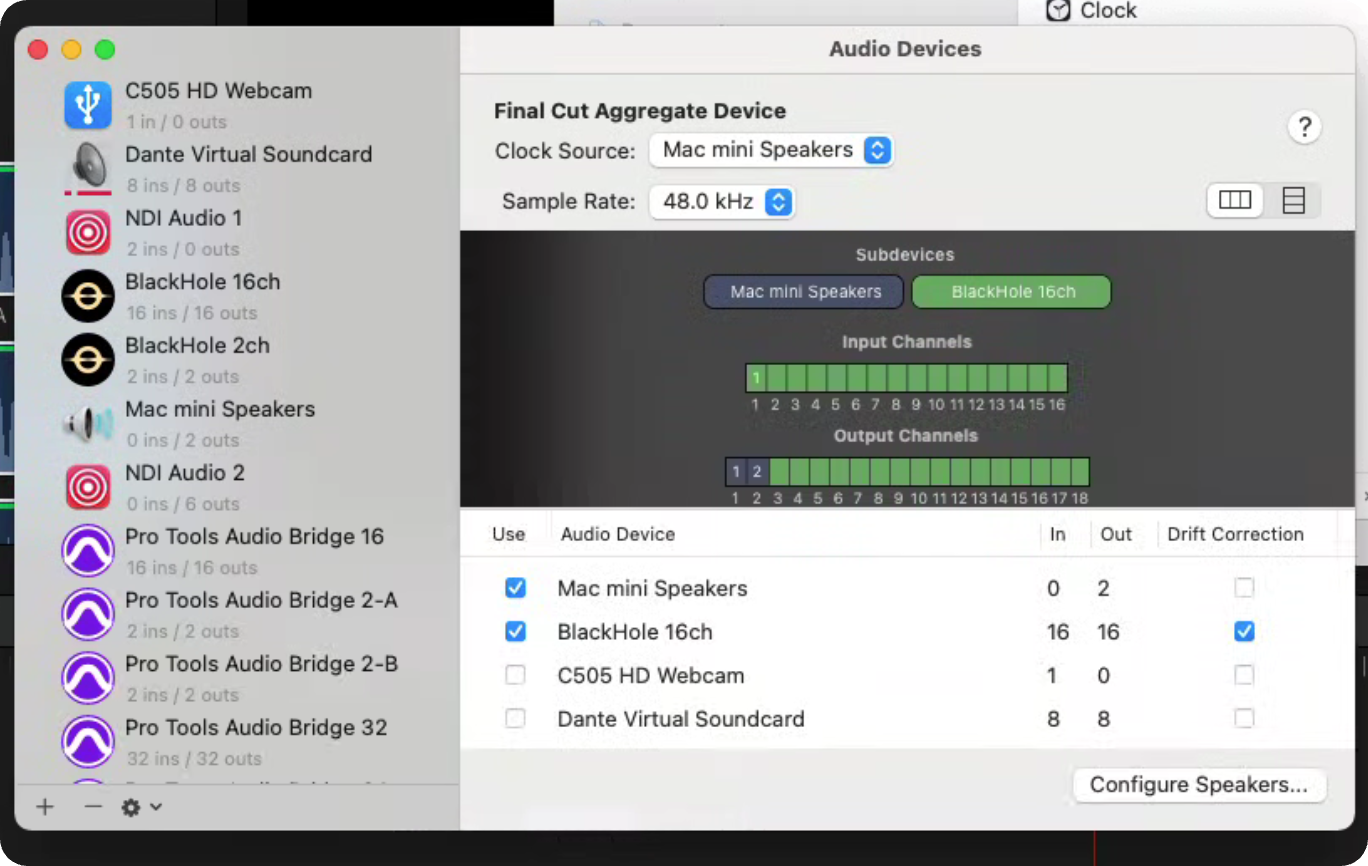
Task: Click the '16 ins / 16 outs' text under BlackHole 16ch
Action: [x=192, y=313]
